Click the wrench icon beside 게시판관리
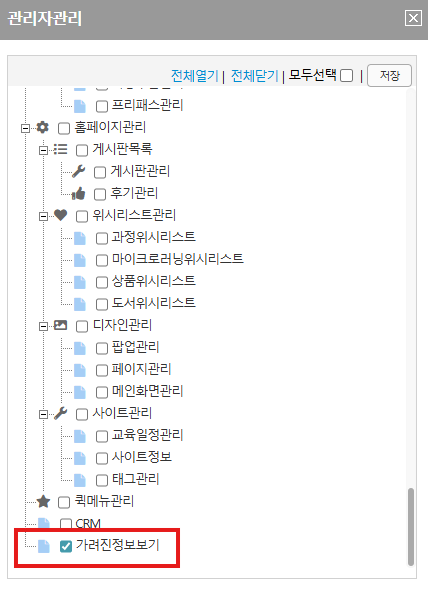Viewport: 428px width, 597px height. [x=79, y=171]
